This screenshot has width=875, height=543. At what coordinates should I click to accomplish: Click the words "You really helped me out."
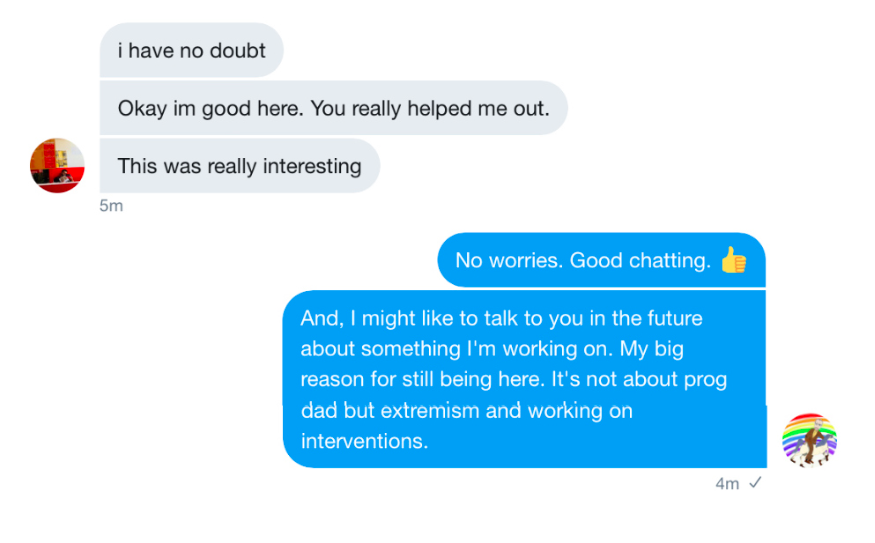click(430, 108)
